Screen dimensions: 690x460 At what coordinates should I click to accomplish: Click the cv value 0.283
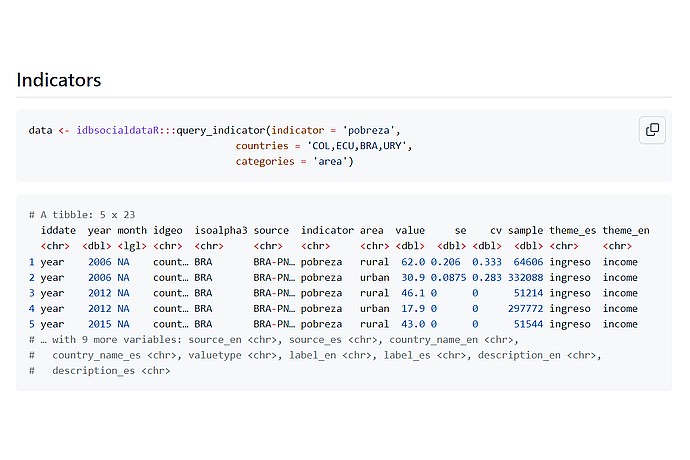pos(487,277)
